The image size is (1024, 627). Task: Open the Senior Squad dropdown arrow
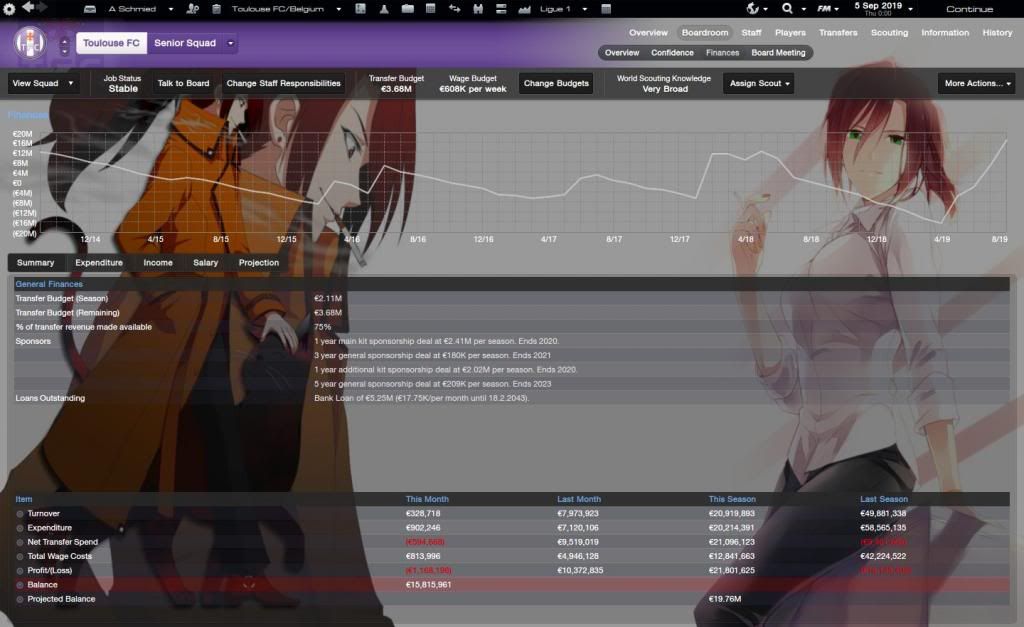230,43
